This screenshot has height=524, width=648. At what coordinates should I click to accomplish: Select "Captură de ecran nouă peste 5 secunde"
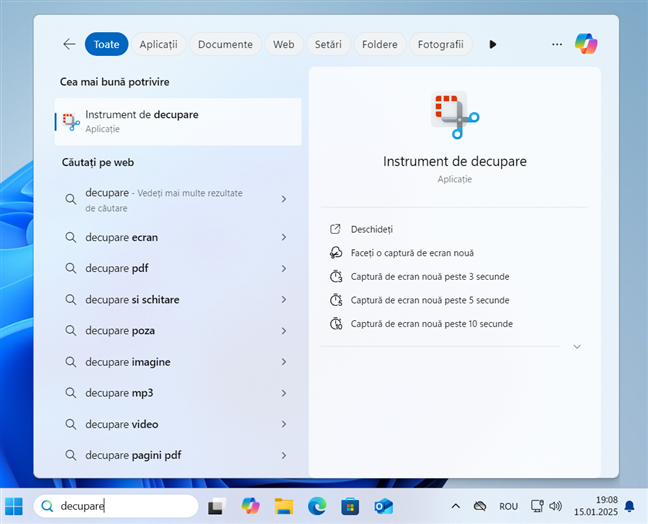tap(429, 300)
